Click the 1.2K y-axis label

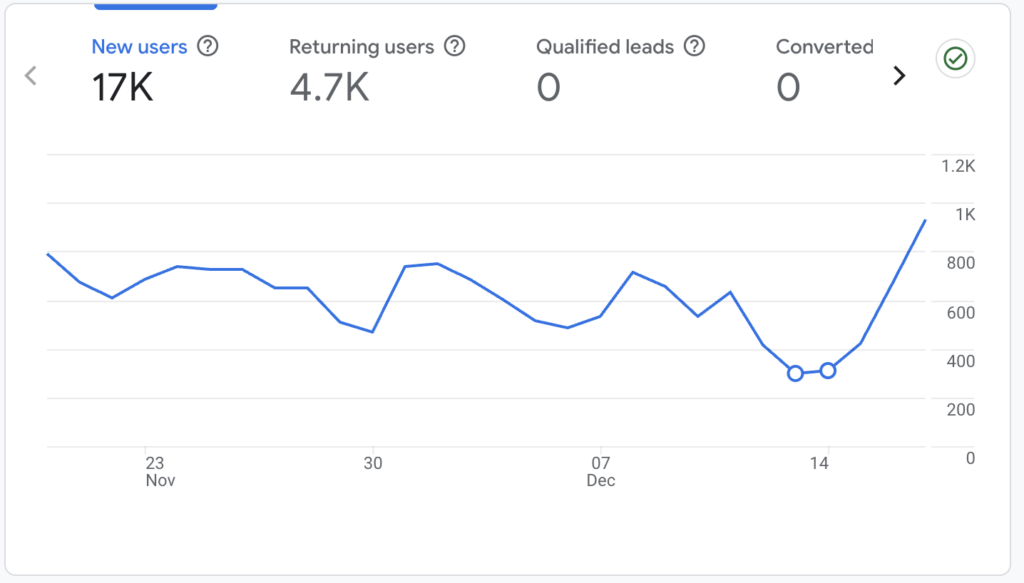coord(958,166)
